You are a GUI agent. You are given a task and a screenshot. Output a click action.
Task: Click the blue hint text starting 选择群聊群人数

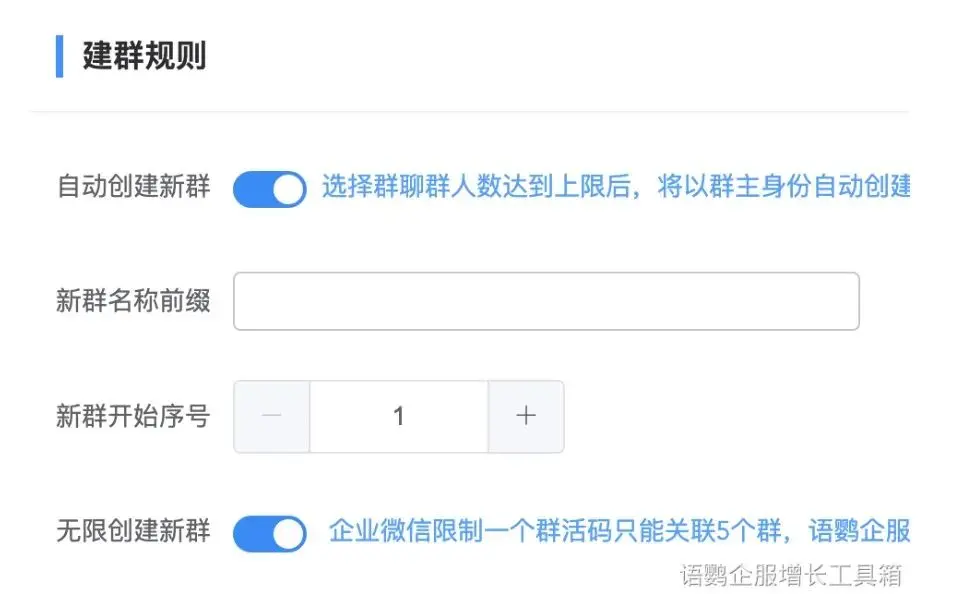(x=615, y=187)
